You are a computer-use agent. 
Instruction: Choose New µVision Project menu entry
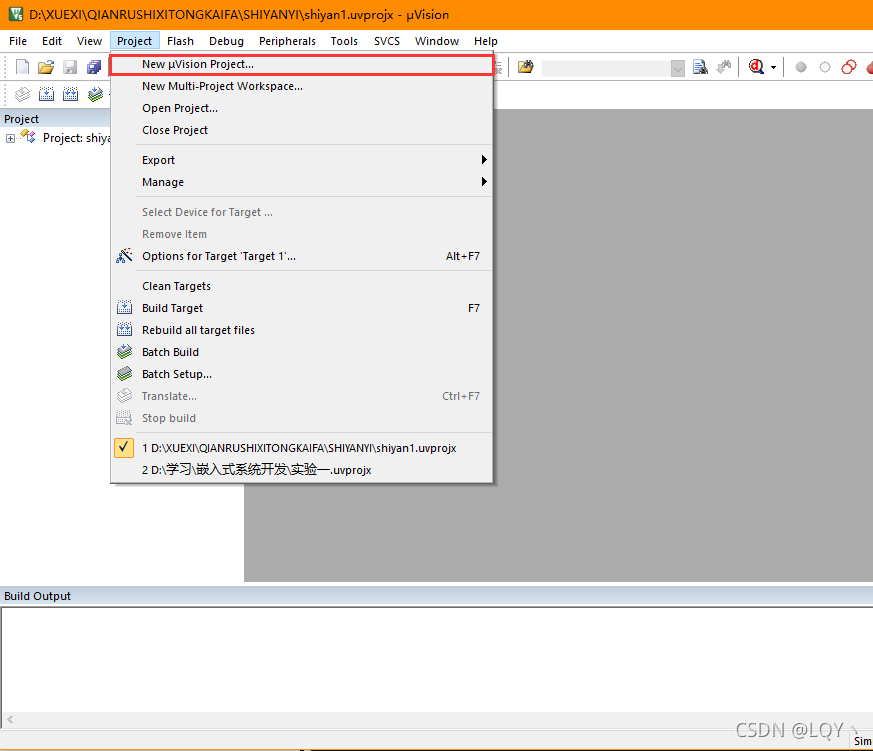coord(302,65)
